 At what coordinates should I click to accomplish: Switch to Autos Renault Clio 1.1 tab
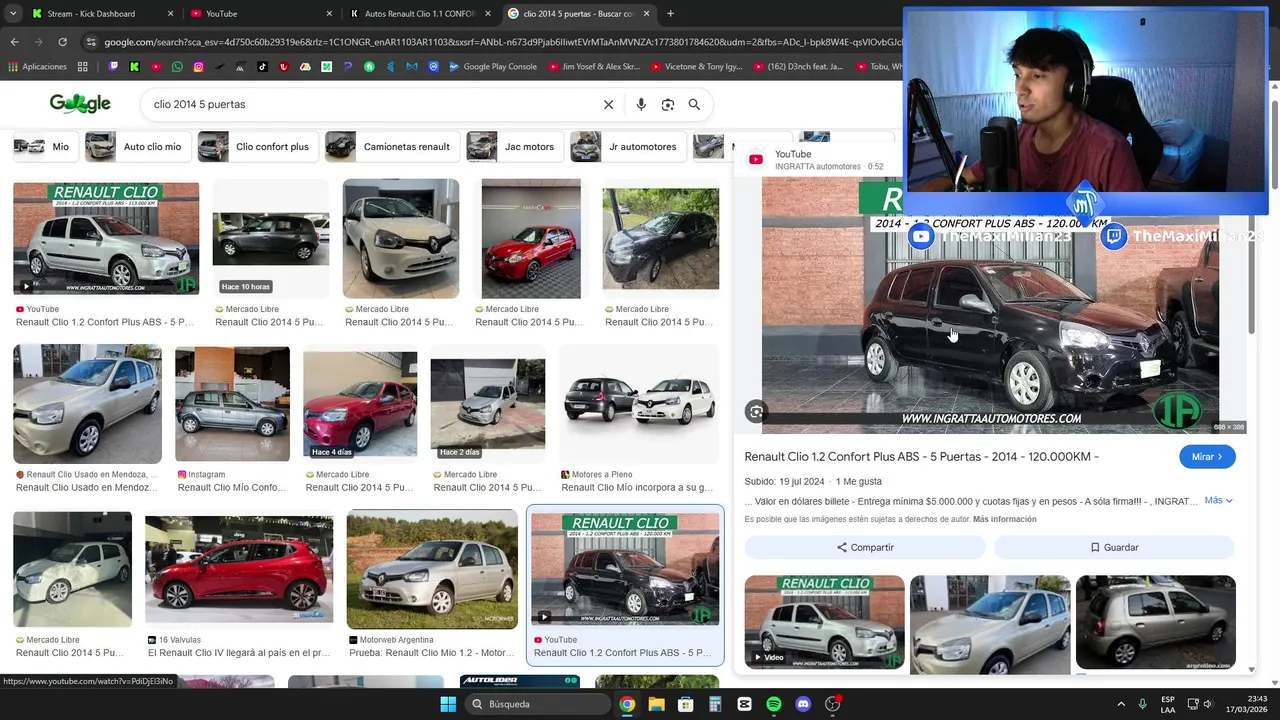(420, 14)
